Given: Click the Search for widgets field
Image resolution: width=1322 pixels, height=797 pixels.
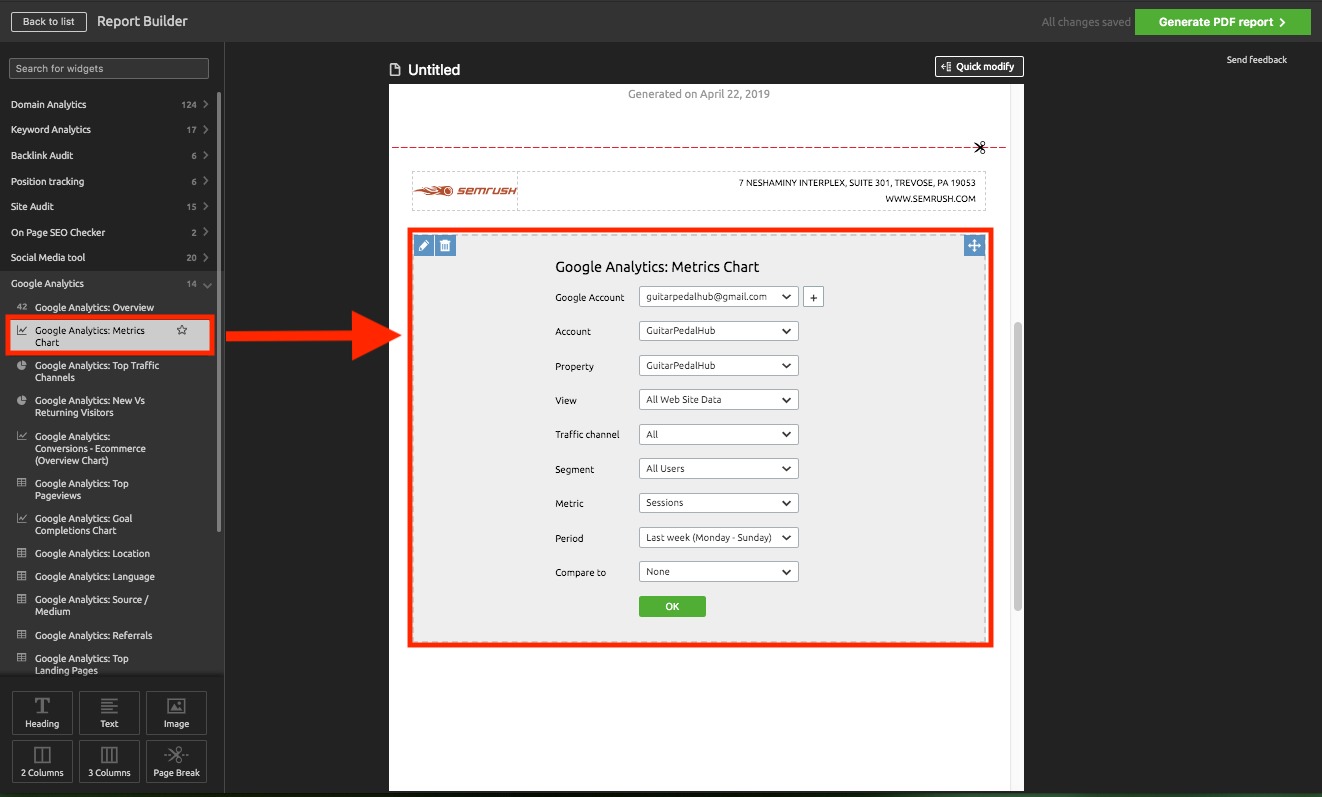Looking at the screenshot, I should tap(108, 68).
